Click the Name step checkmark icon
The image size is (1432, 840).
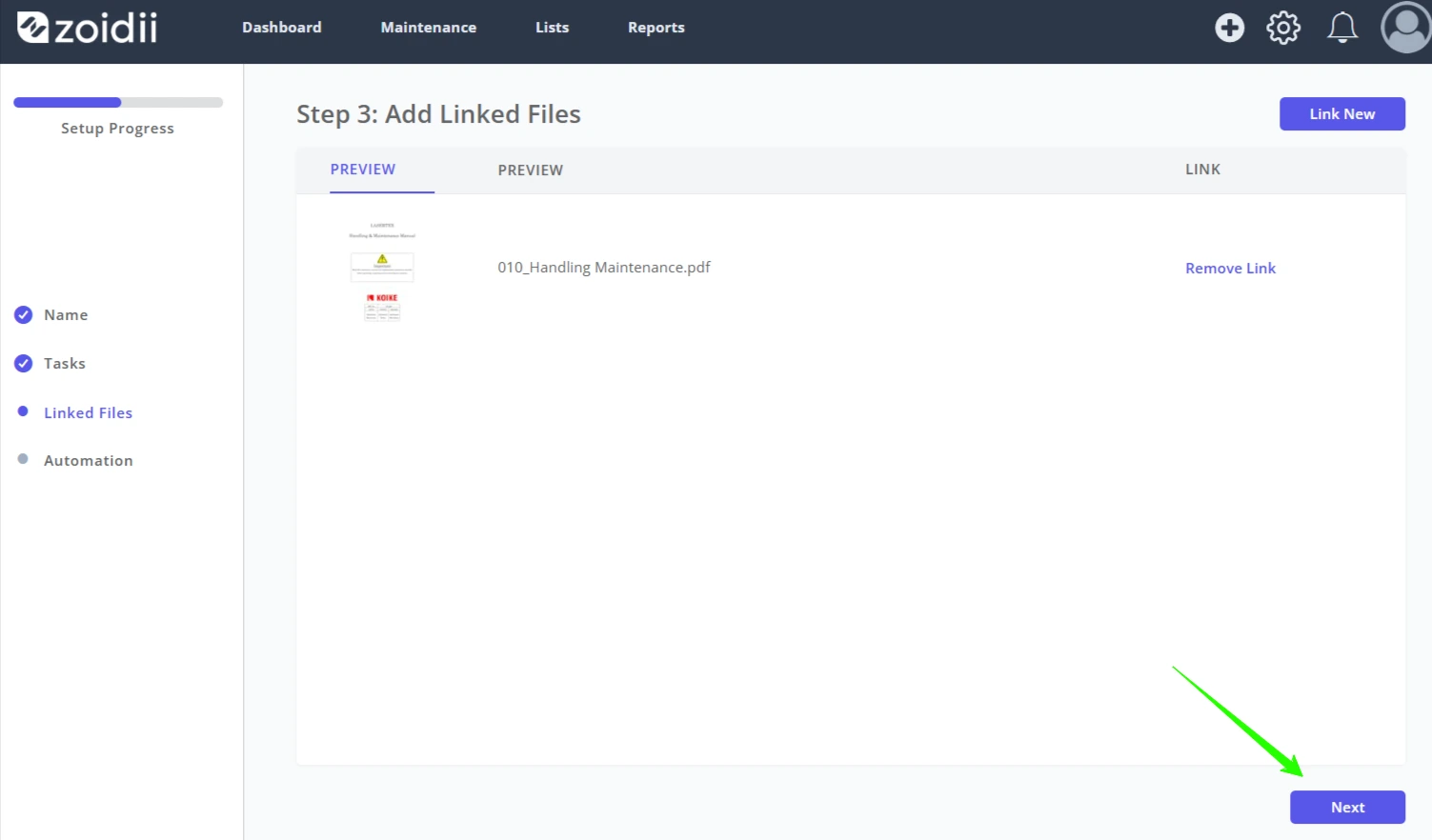coord(24,314)
